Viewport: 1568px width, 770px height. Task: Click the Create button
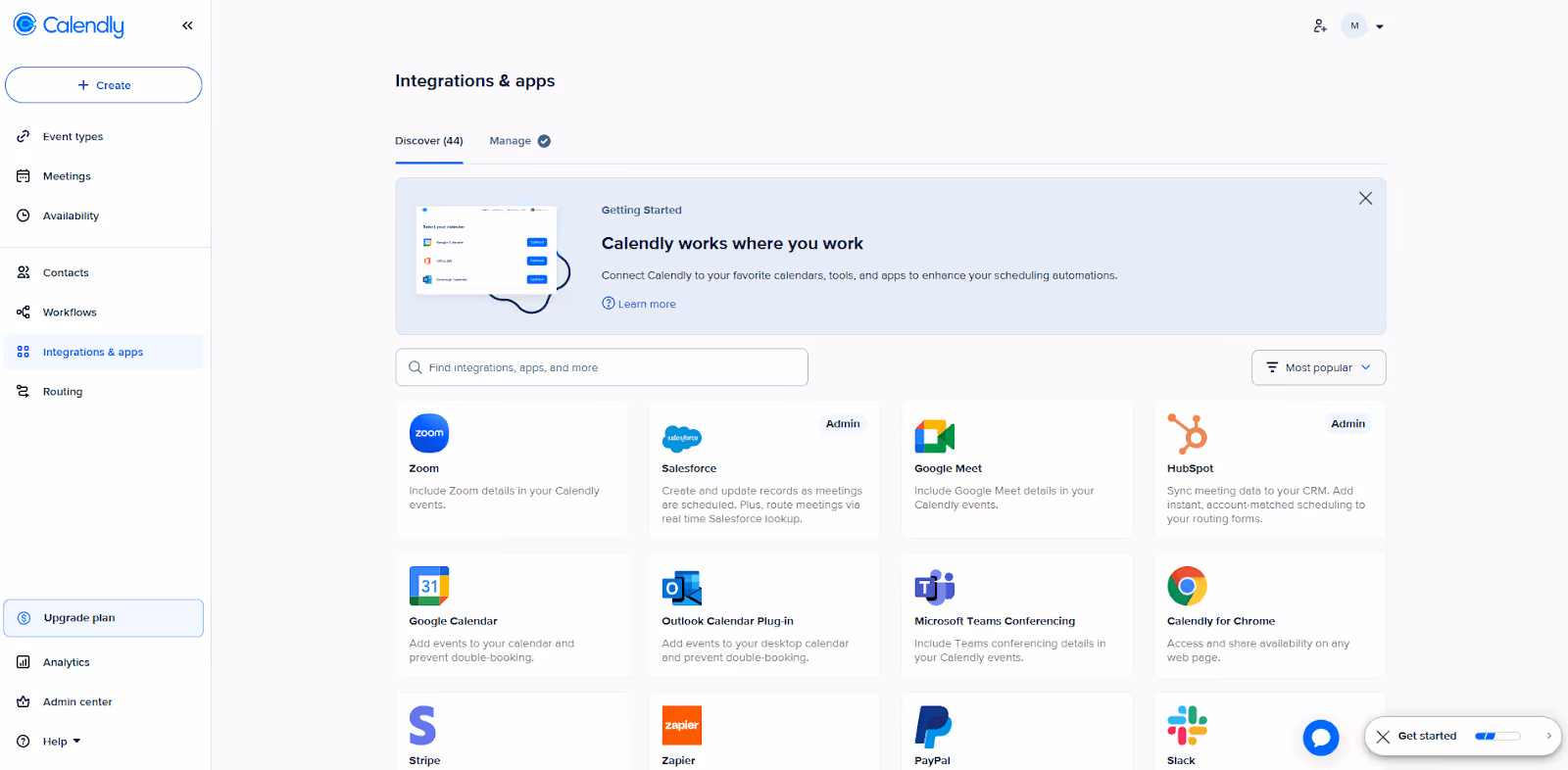click(104, 85)
